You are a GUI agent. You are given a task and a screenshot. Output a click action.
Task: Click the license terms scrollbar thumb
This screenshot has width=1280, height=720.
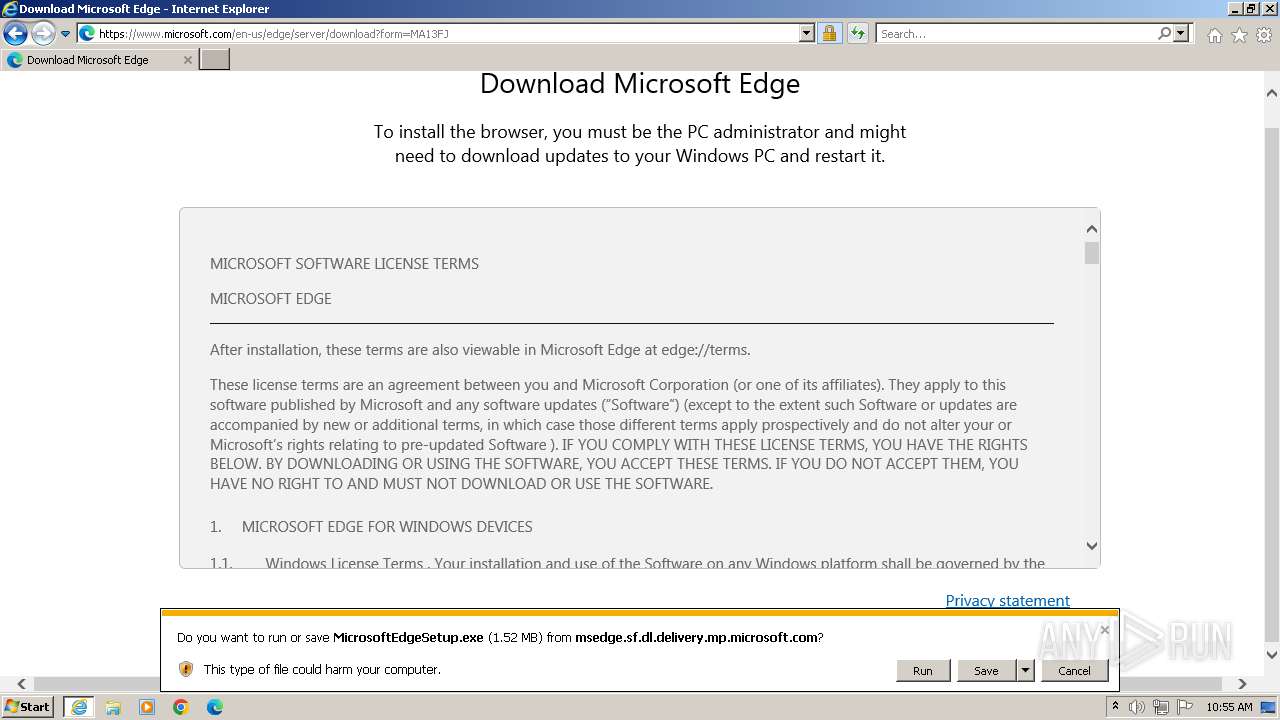click(1091, 253)
